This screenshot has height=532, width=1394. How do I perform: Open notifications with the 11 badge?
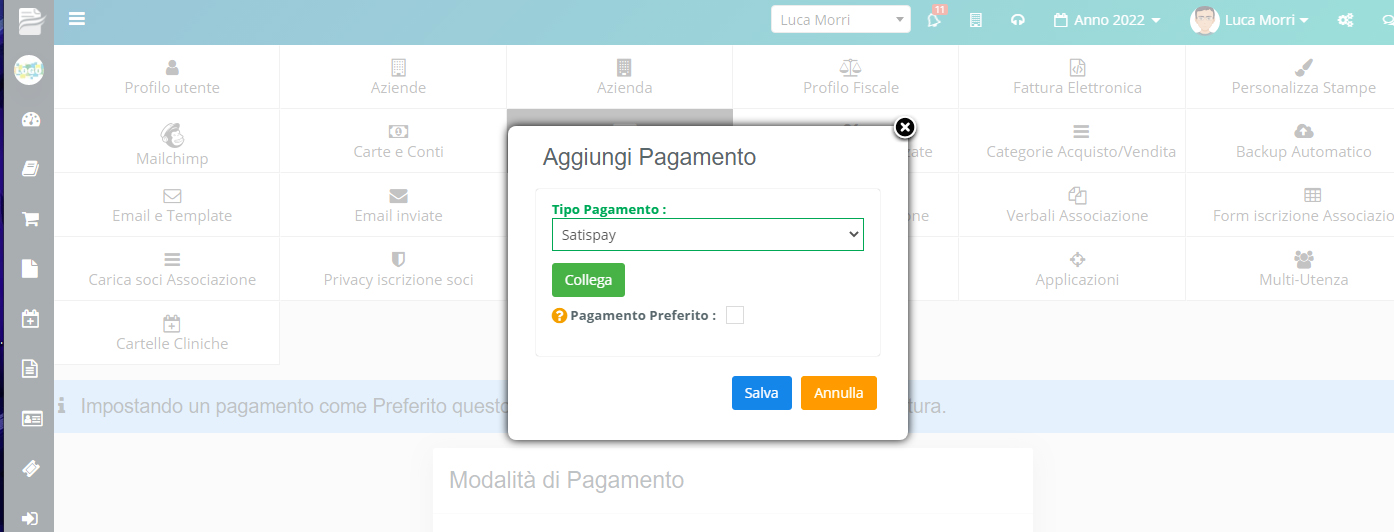(x=935, y=19)
